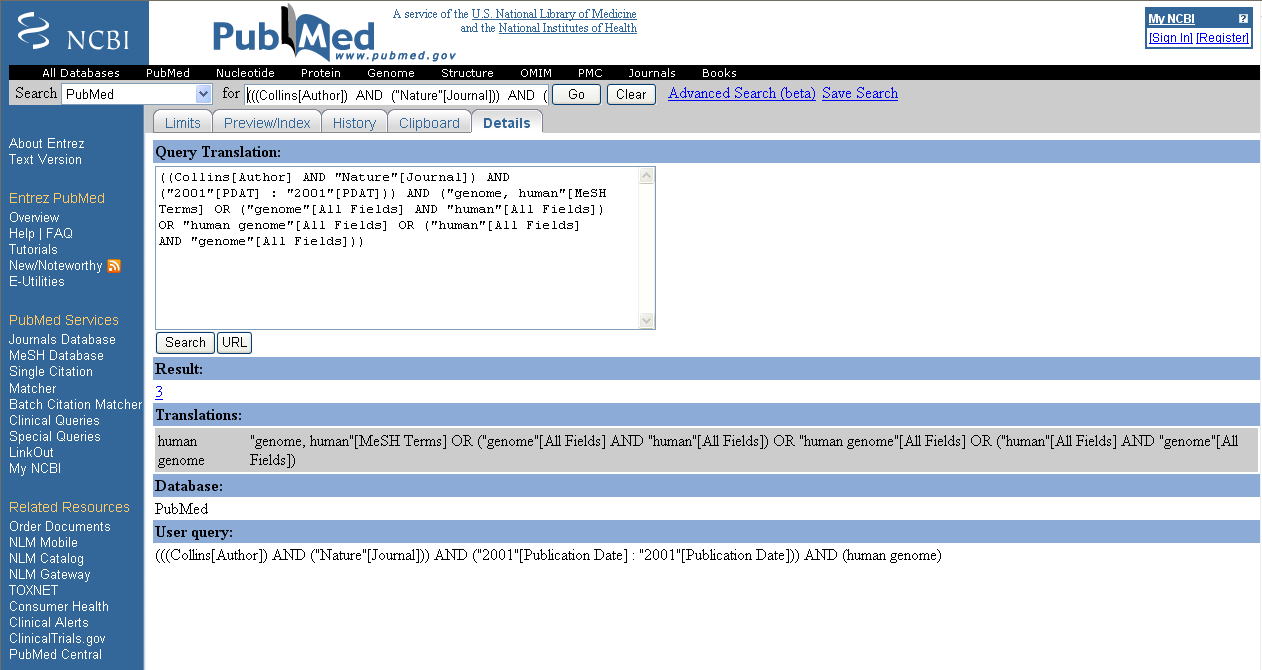Open Consumer Health in sidebar
This screenshot has height=670, width=1262.
(x=59, y=607)
